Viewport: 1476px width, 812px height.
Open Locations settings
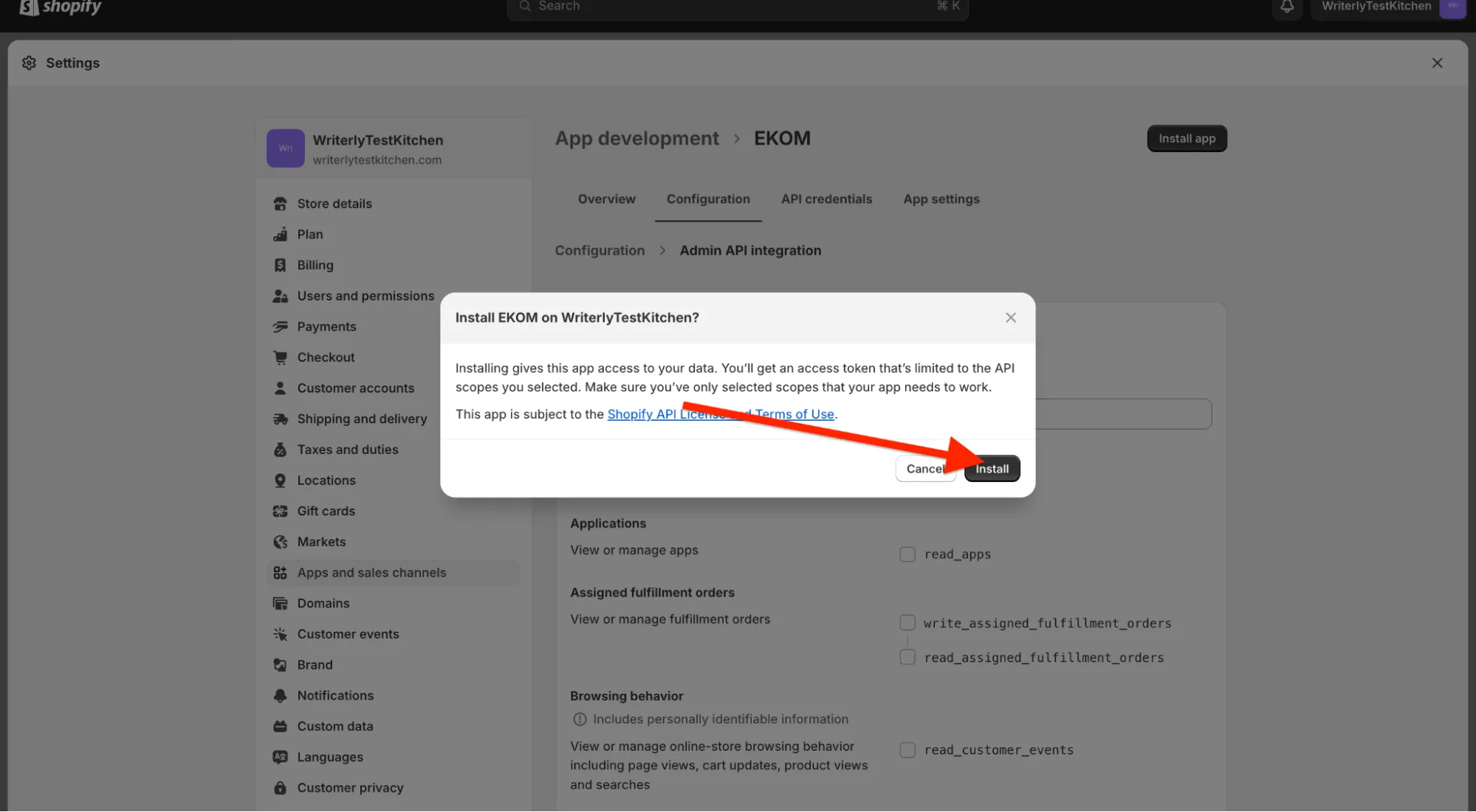click(393, 481)
